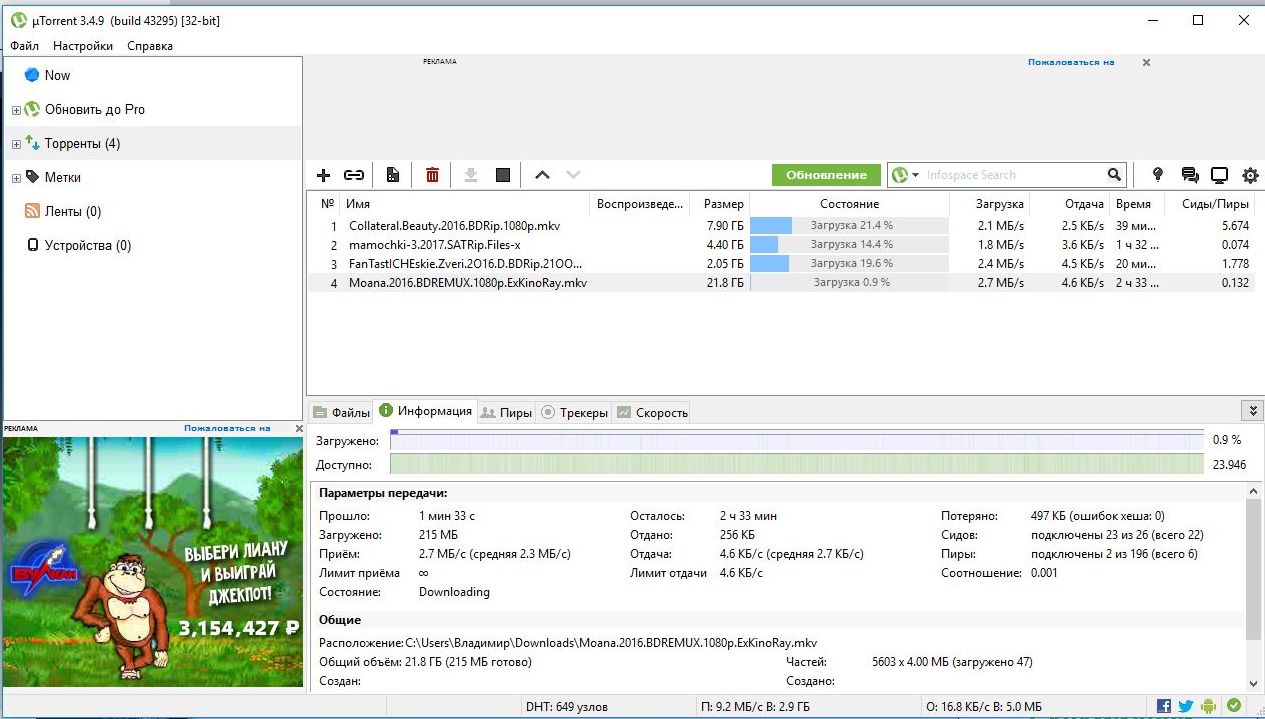Move torrent down the queue with the down arrow

tap(573, 175)
